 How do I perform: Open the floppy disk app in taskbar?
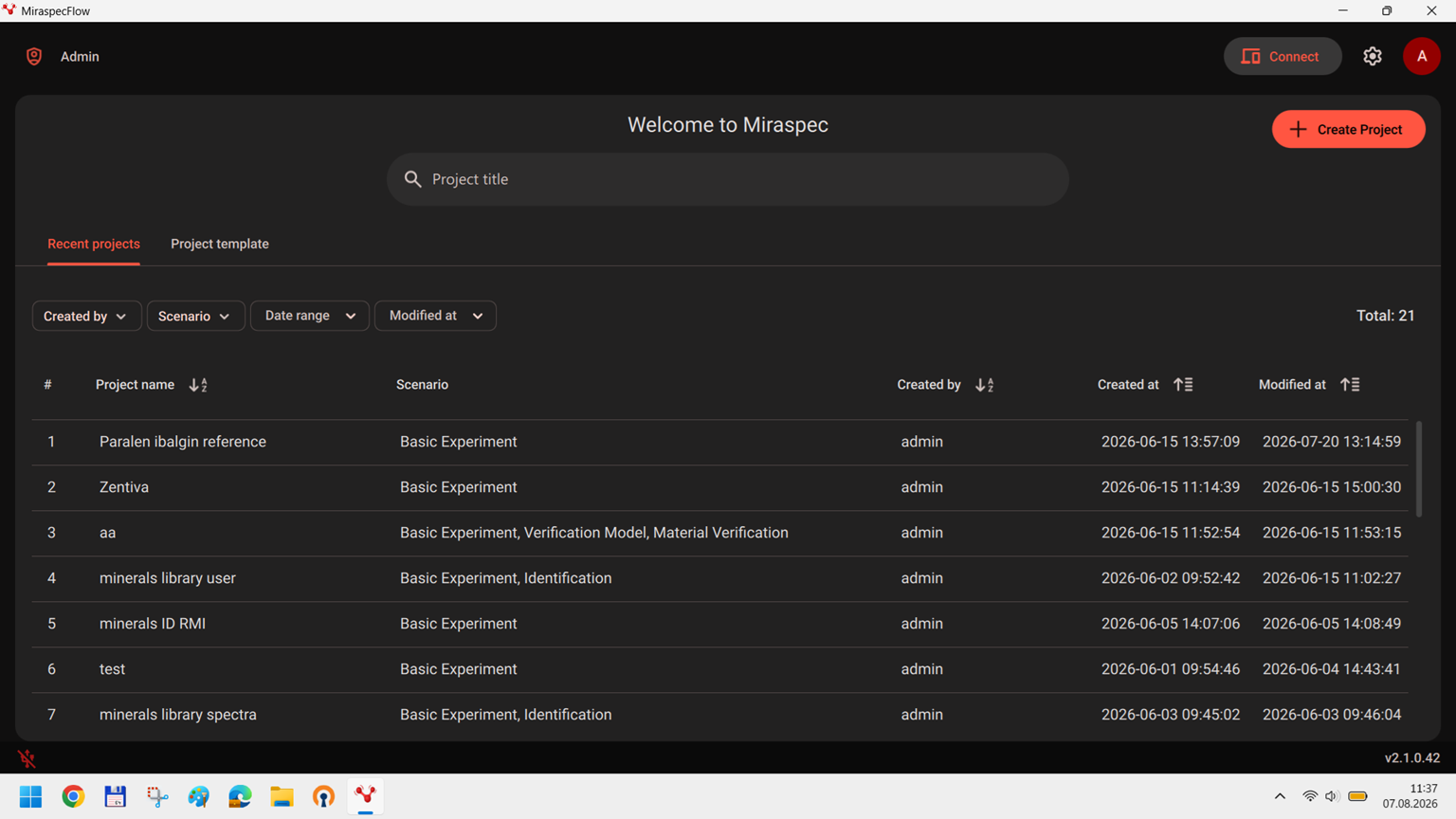[115, 796]
